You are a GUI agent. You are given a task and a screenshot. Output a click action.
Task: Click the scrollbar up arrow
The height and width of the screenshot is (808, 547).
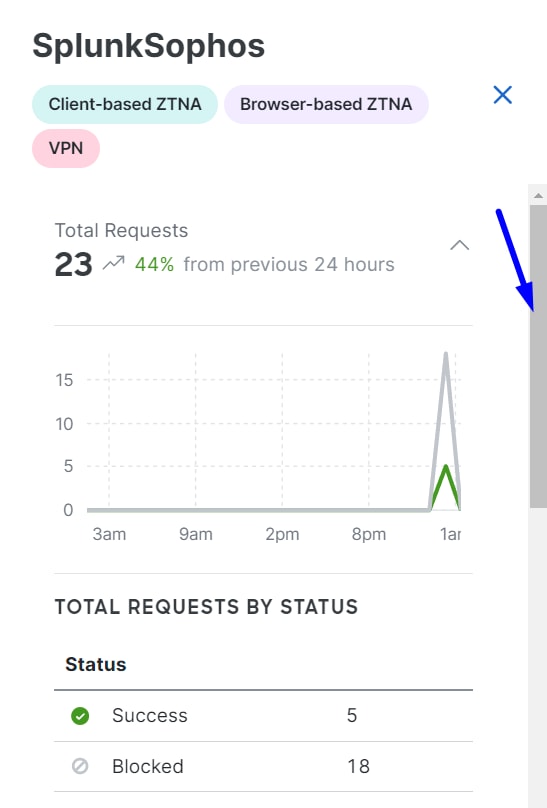click(x=538, y=195)
